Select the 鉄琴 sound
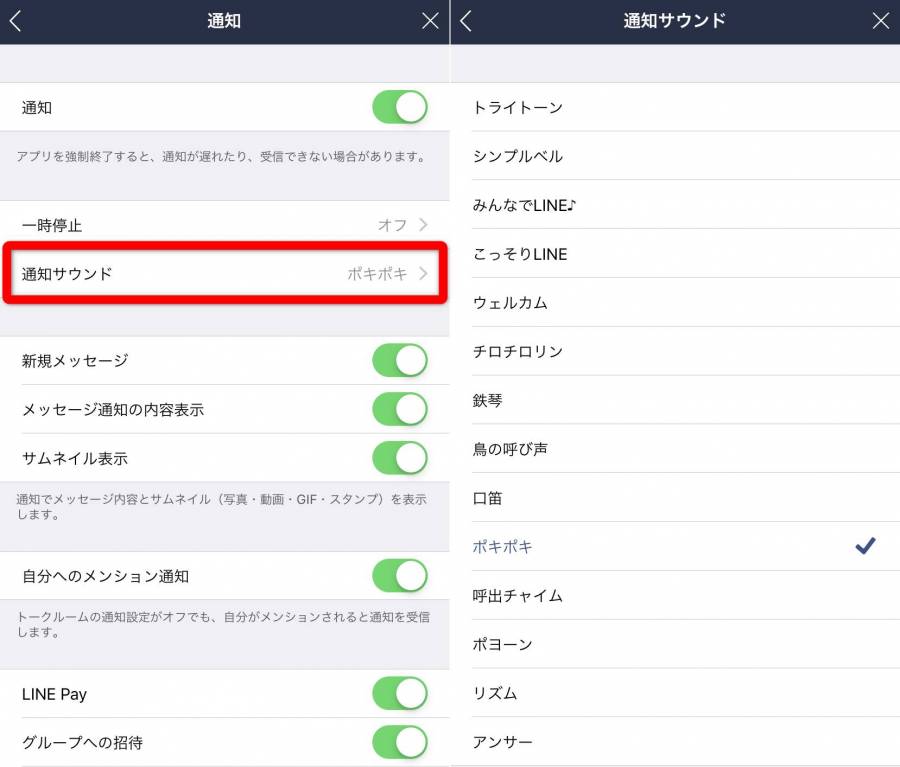Image resolution: width=900 pixels, height=767 pixels. tap(675, 400)
